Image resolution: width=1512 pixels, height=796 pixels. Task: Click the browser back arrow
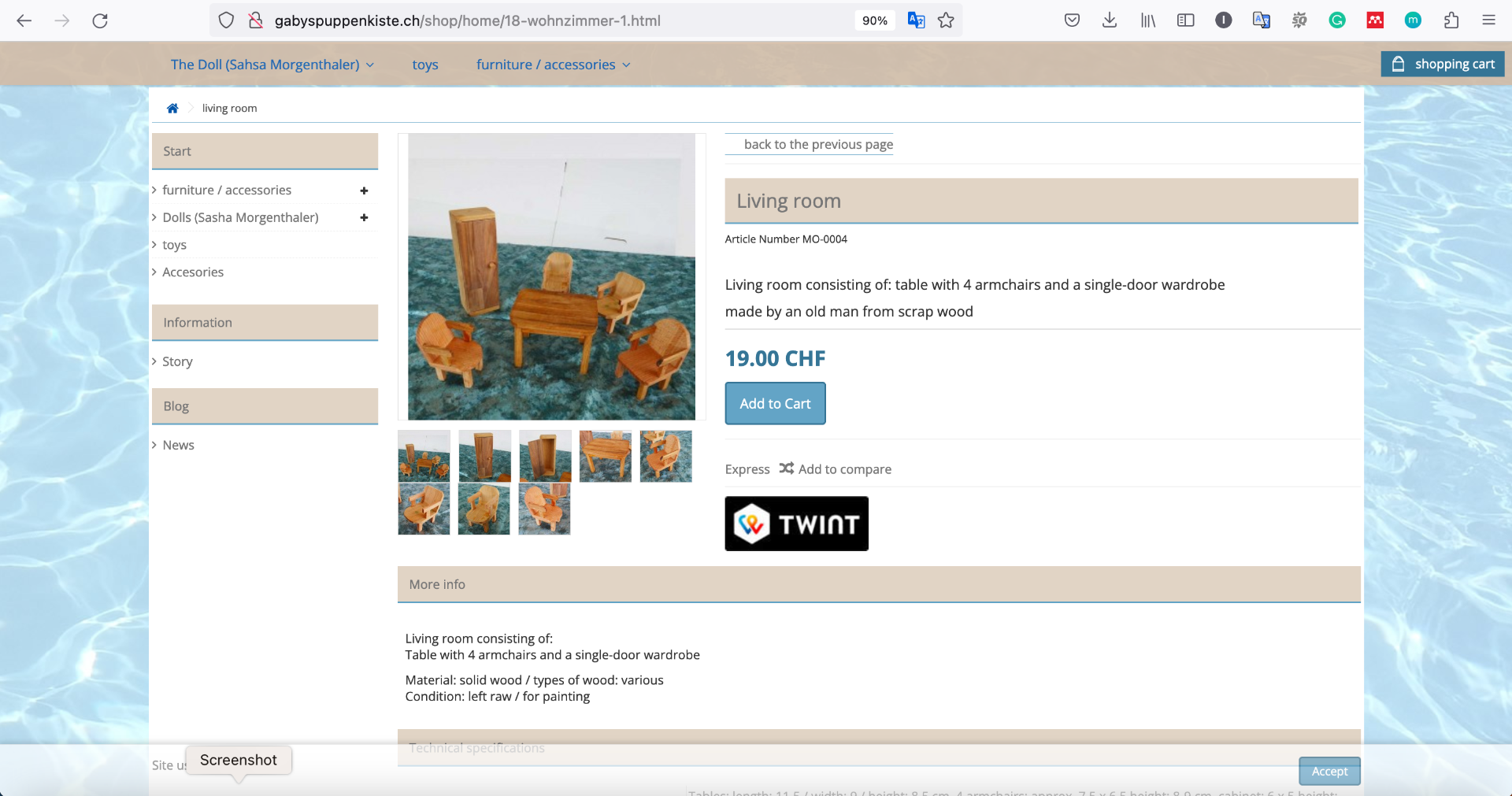[24, 20]
